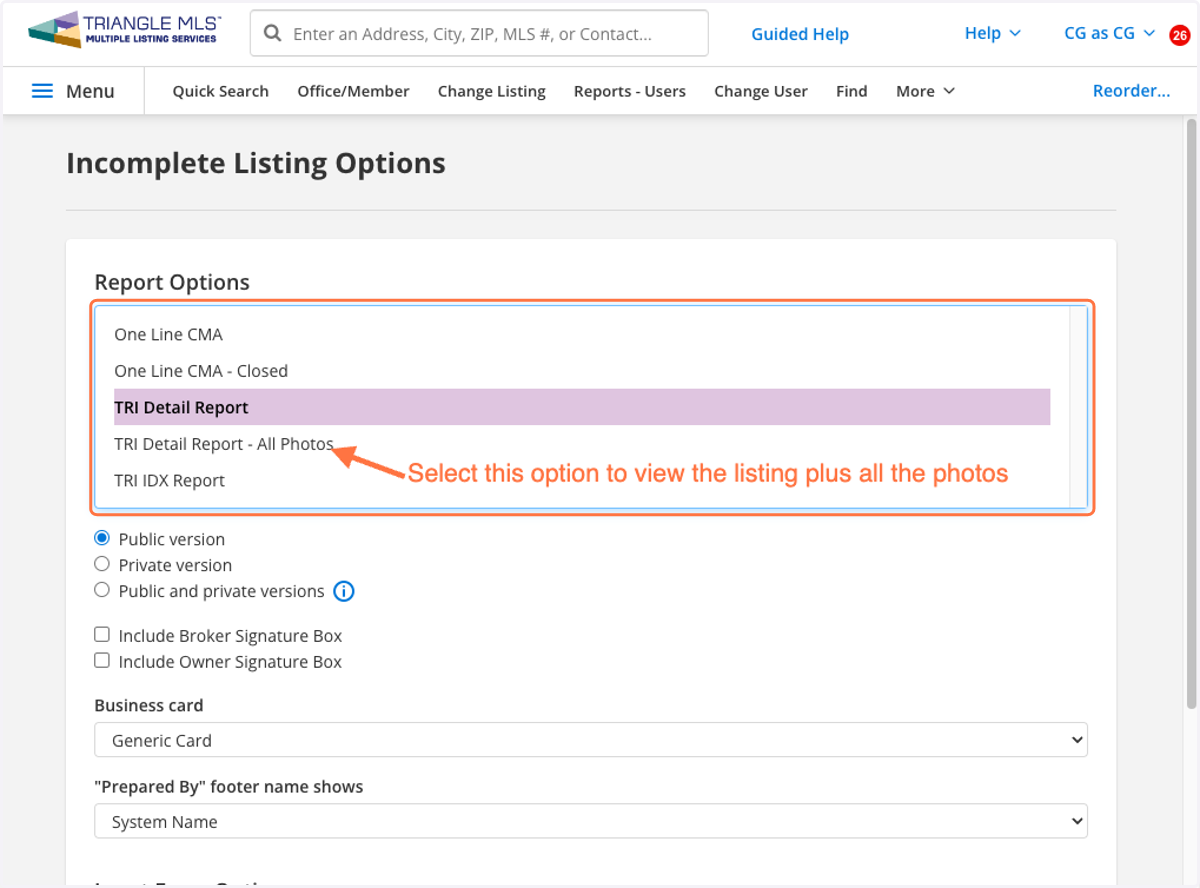Select Change User menu item
The image size is (1200, 888).
coord(761,91)
